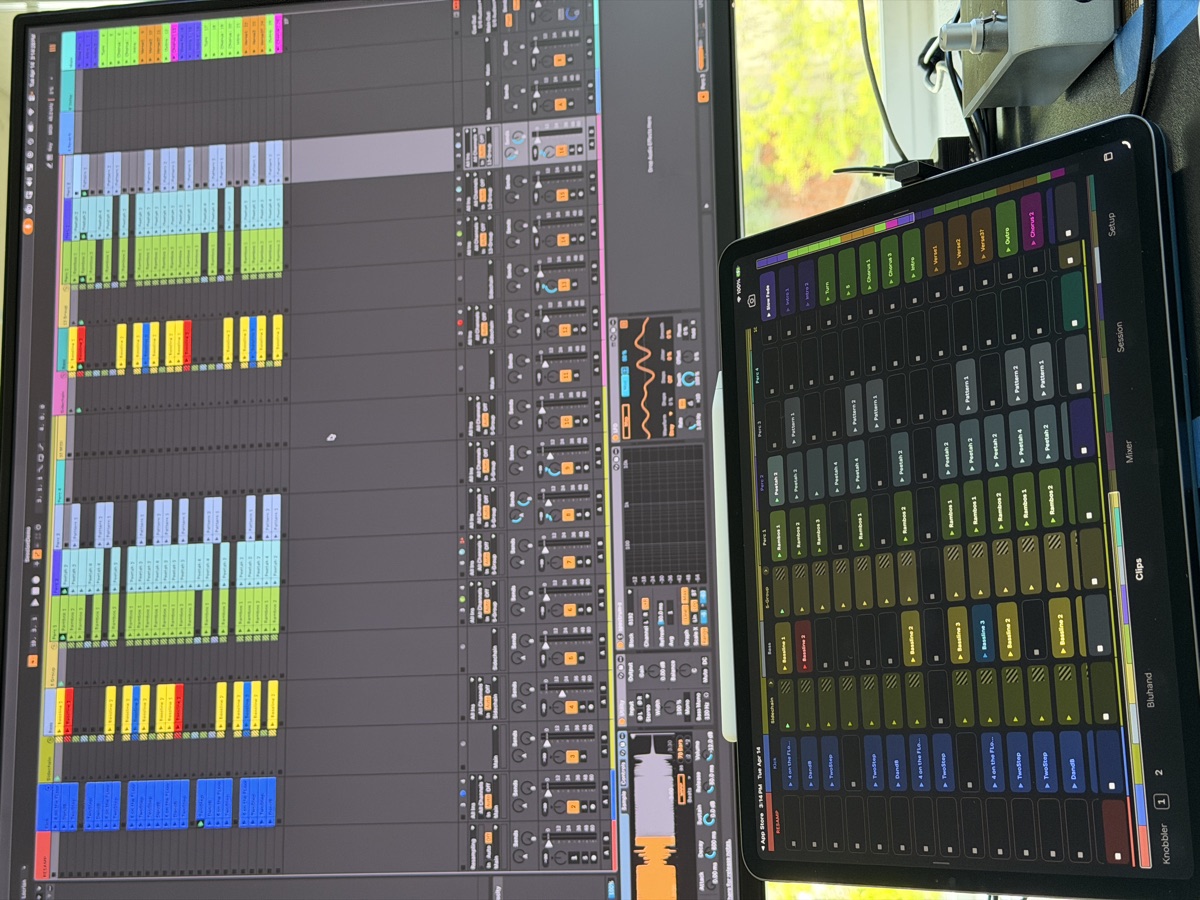Launch the Chorus 3 scene

(890, 262)
